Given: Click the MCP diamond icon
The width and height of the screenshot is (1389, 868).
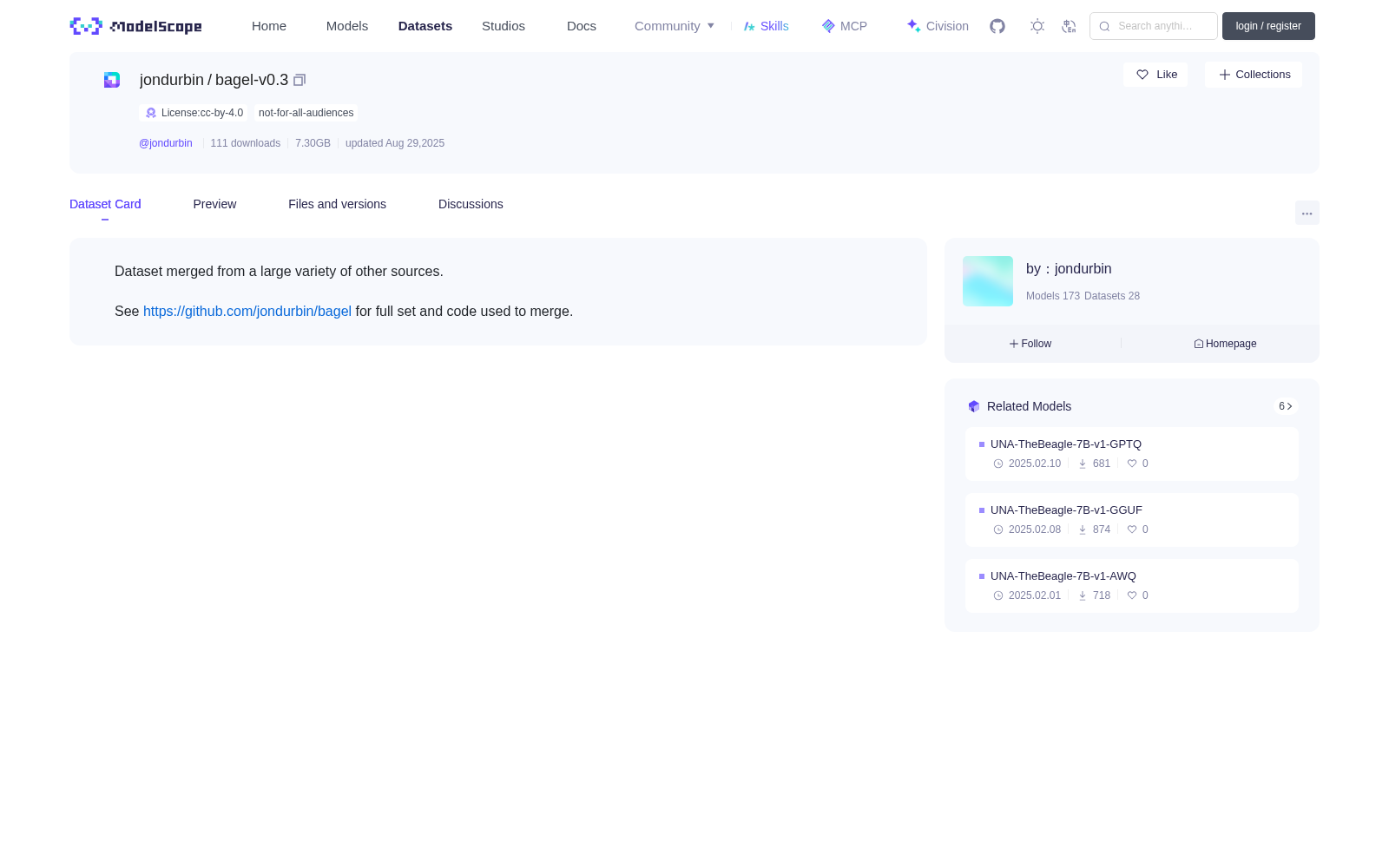Looking at the screenshot, I should click(828, 26).
